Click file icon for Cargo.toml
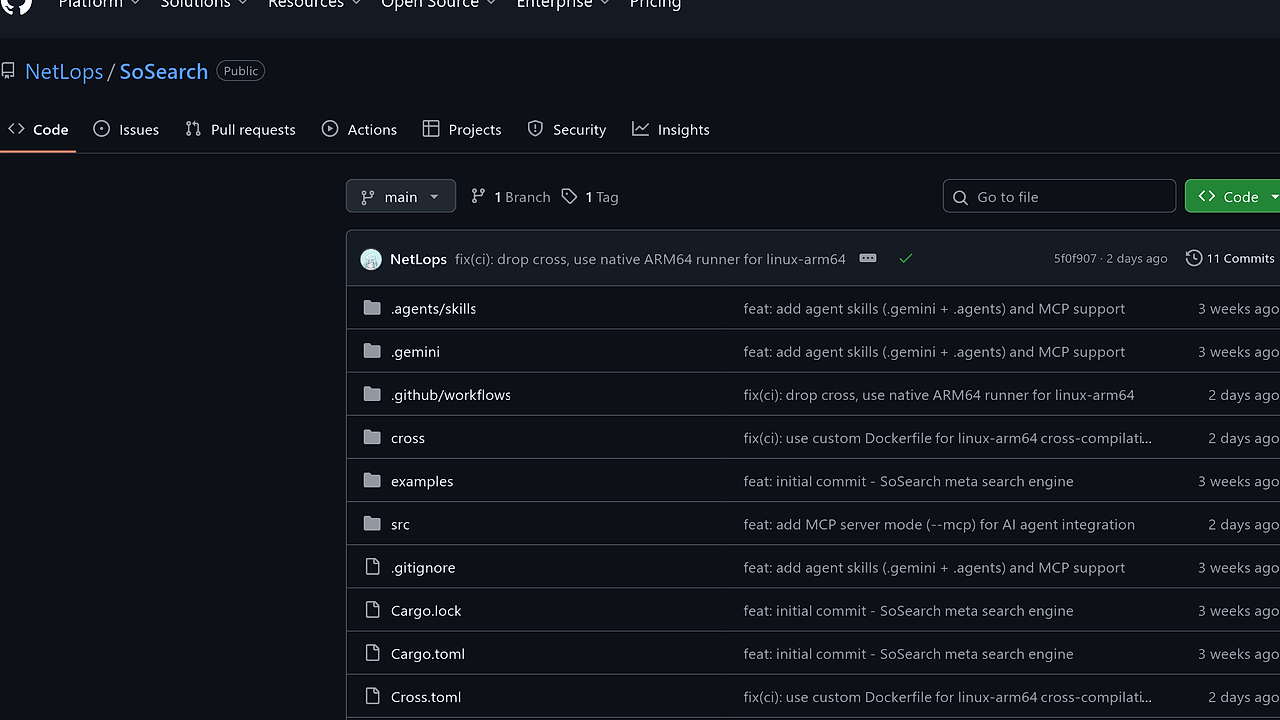The height and width of the screenshot is (720, 1280). 372,652
